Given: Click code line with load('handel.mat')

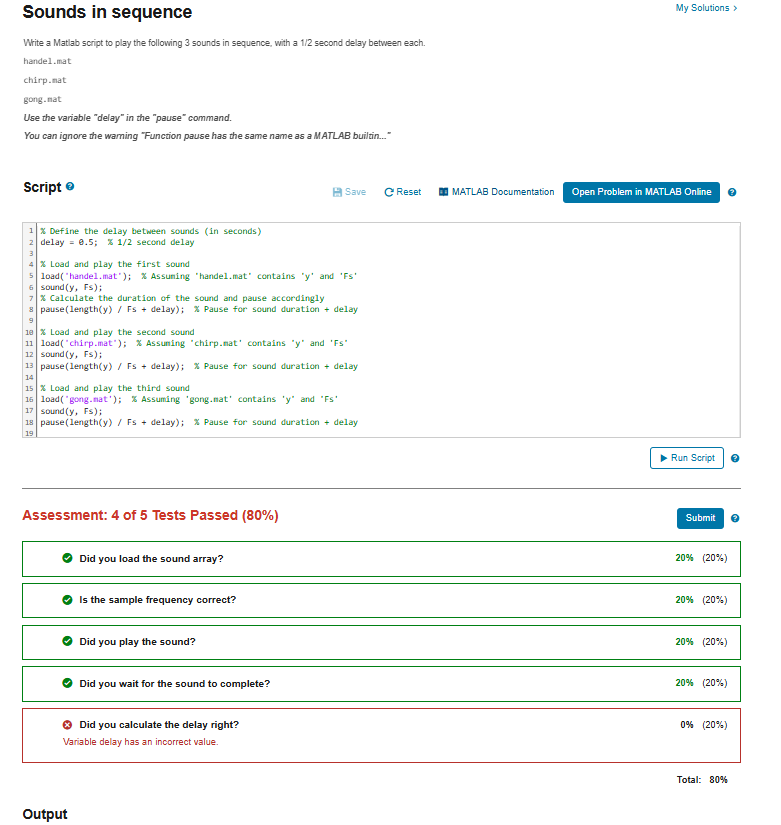Looking at the screenshot, I should [199, 276].
